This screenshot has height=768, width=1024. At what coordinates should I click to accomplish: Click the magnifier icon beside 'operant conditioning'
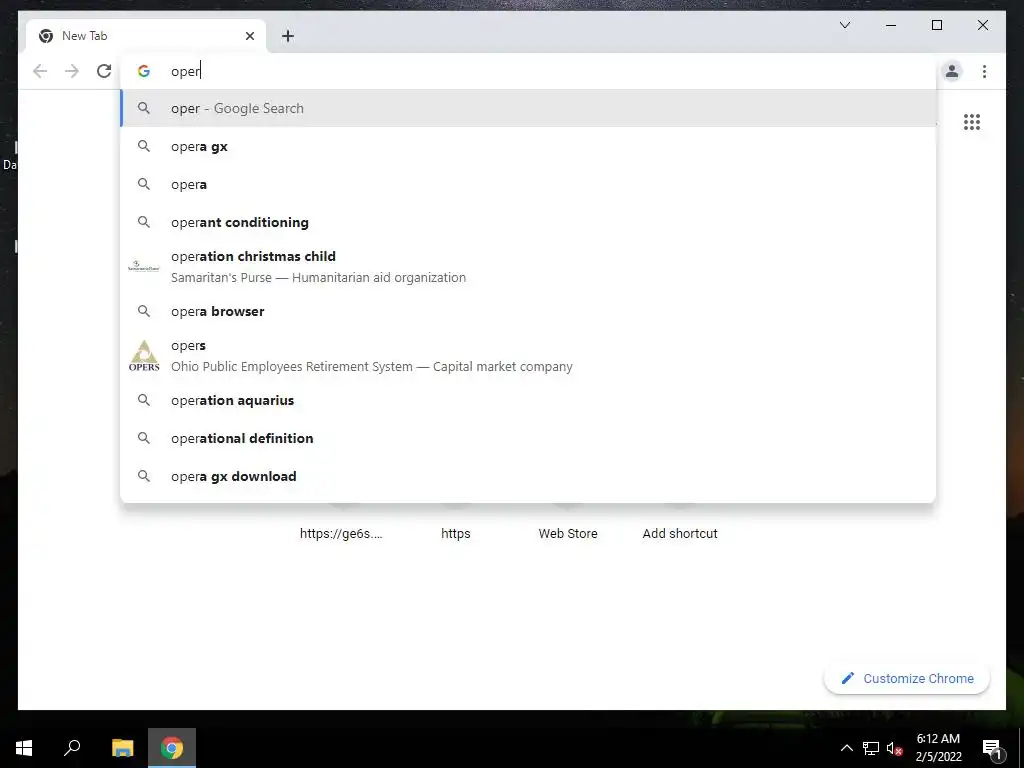click(144, 222)
